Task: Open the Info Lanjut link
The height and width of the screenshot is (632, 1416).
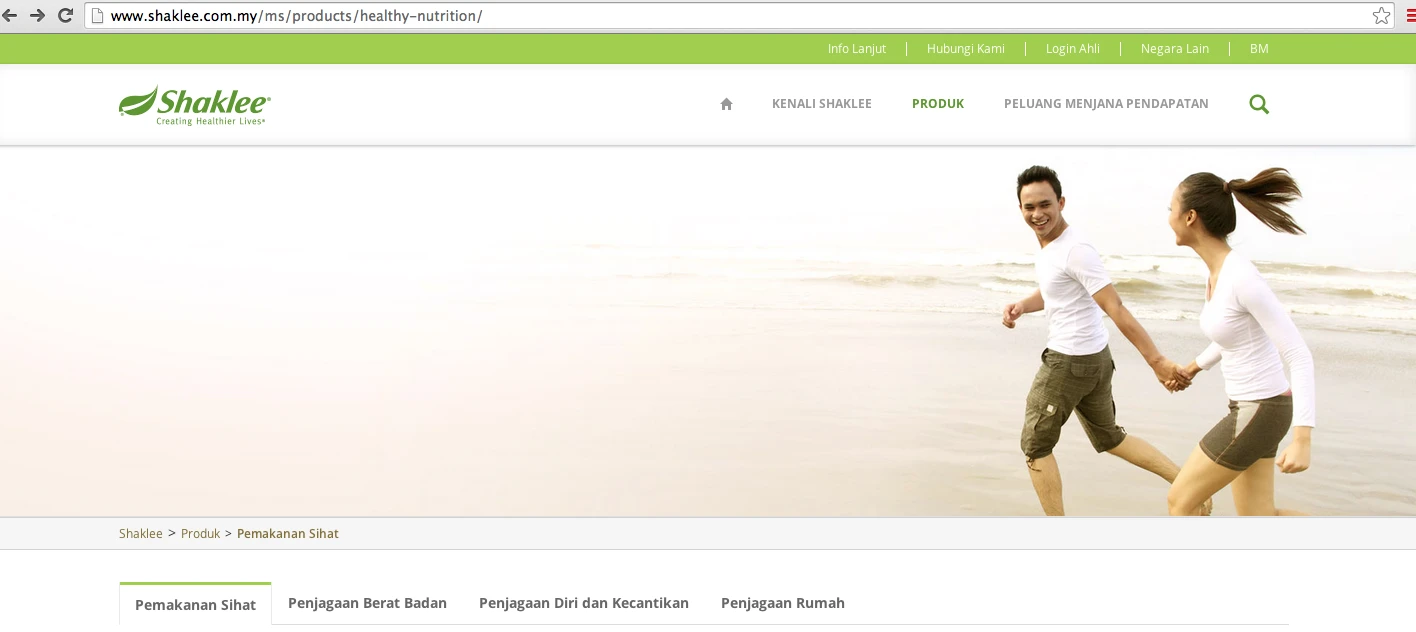Action: tap(857, 49)
